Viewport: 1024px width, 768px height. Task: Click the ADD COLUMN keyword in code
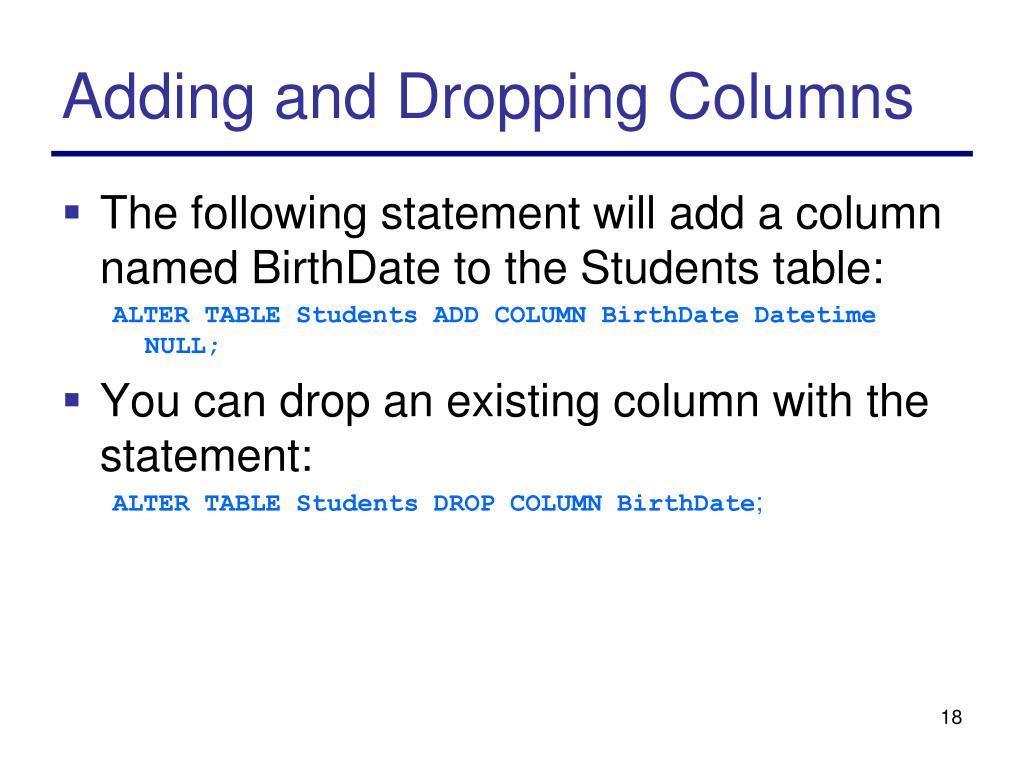[x=509, y=315]
